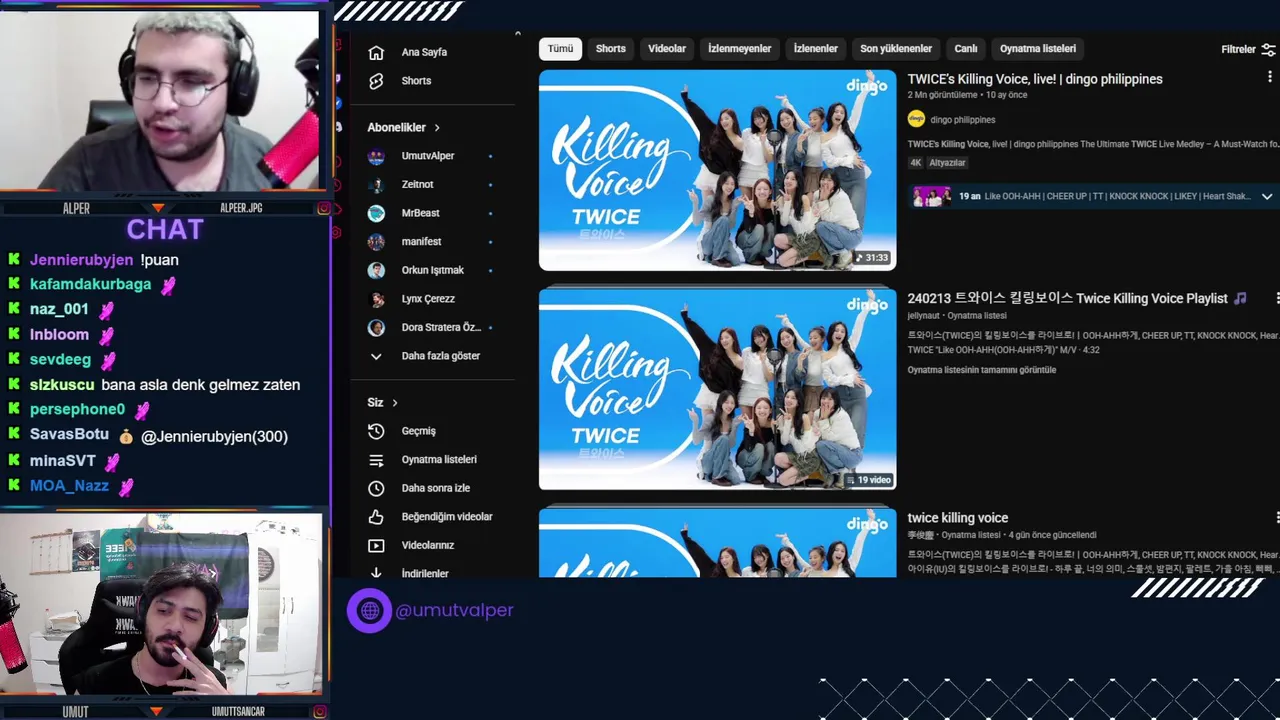
Task: Play the first Killing Voice thumbnail, 31:33
Action: pos(717,170)
